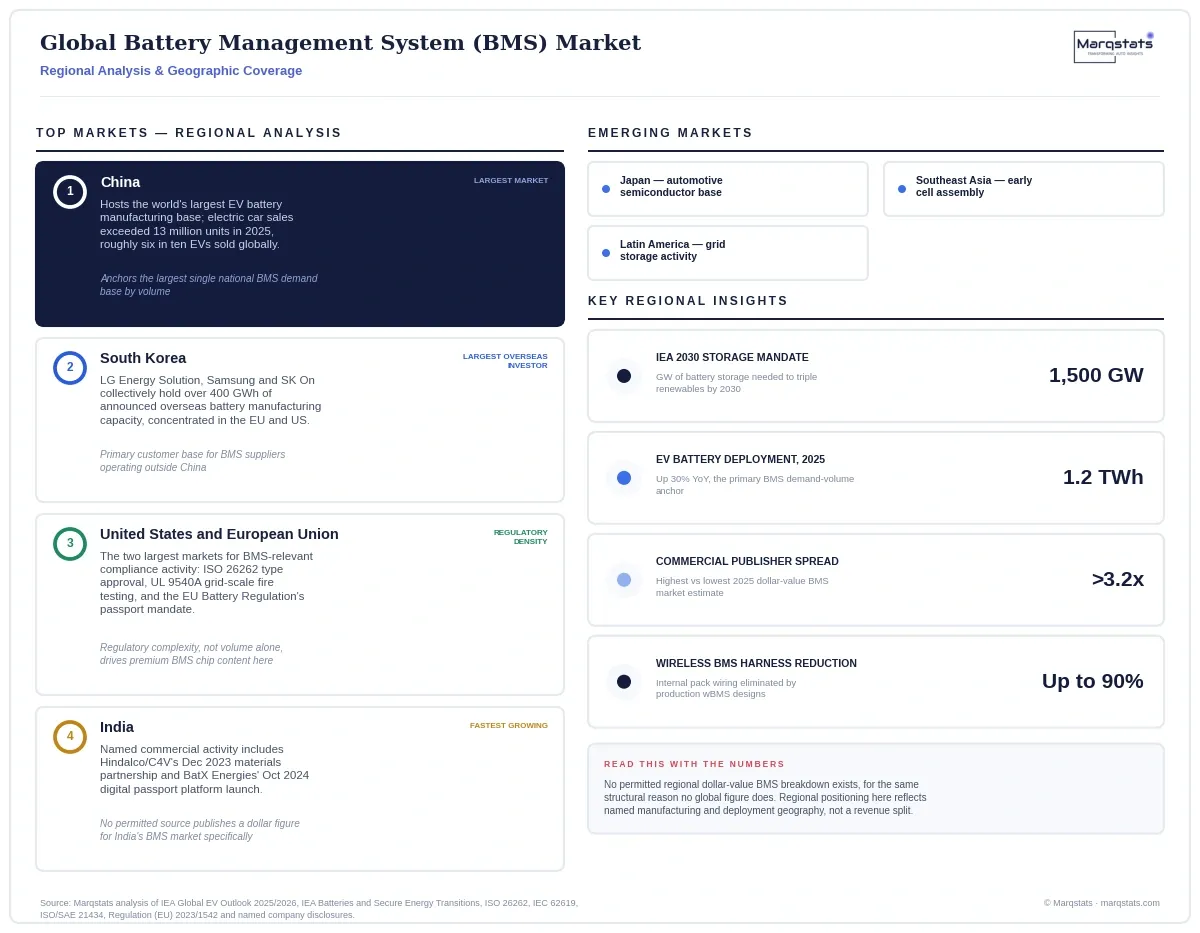The width and height of the screenshot is (1200, 933).
Task: Select United States and European Union title
Action: pyautogui.click(x=219, y=534)
